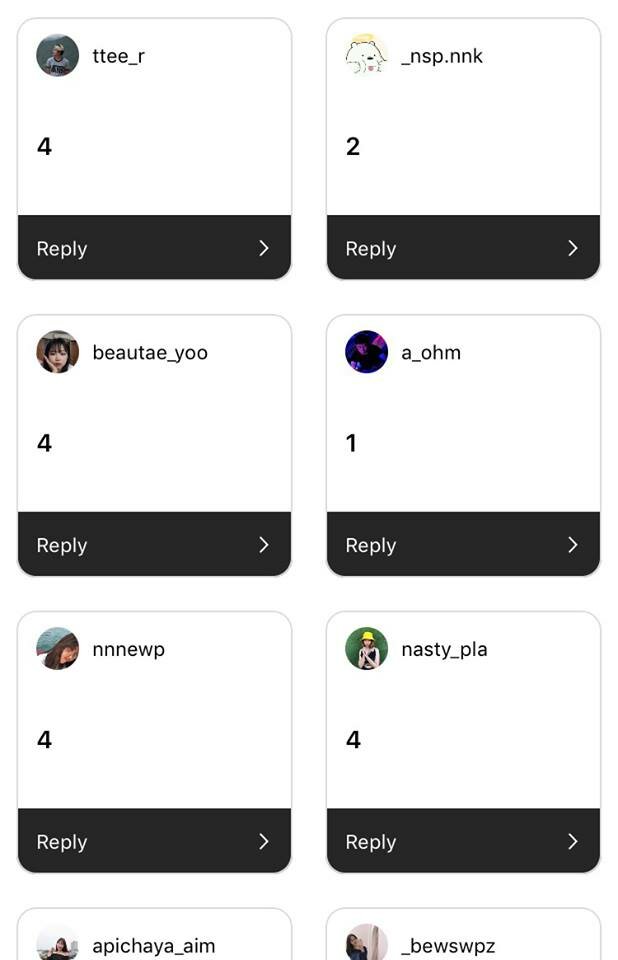The height and width of the screenshot is (960, 618).
Task: Tap _nsp.nnk's bear avatar
Action: tap(366, 56)
